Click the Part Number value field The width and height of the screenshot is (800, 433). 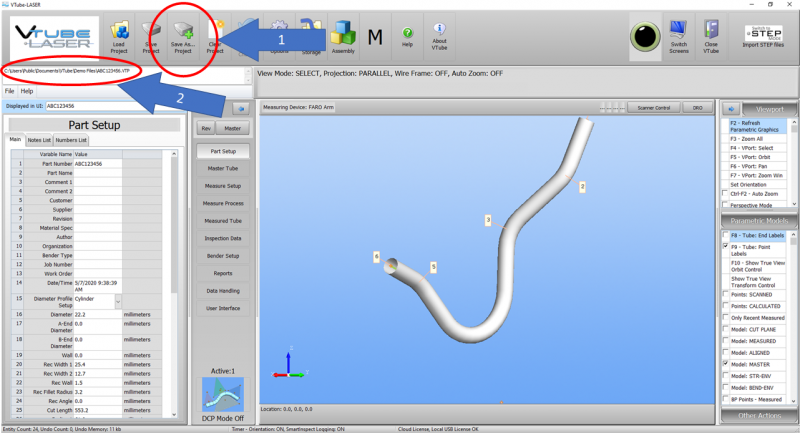[x=97, y=164]
